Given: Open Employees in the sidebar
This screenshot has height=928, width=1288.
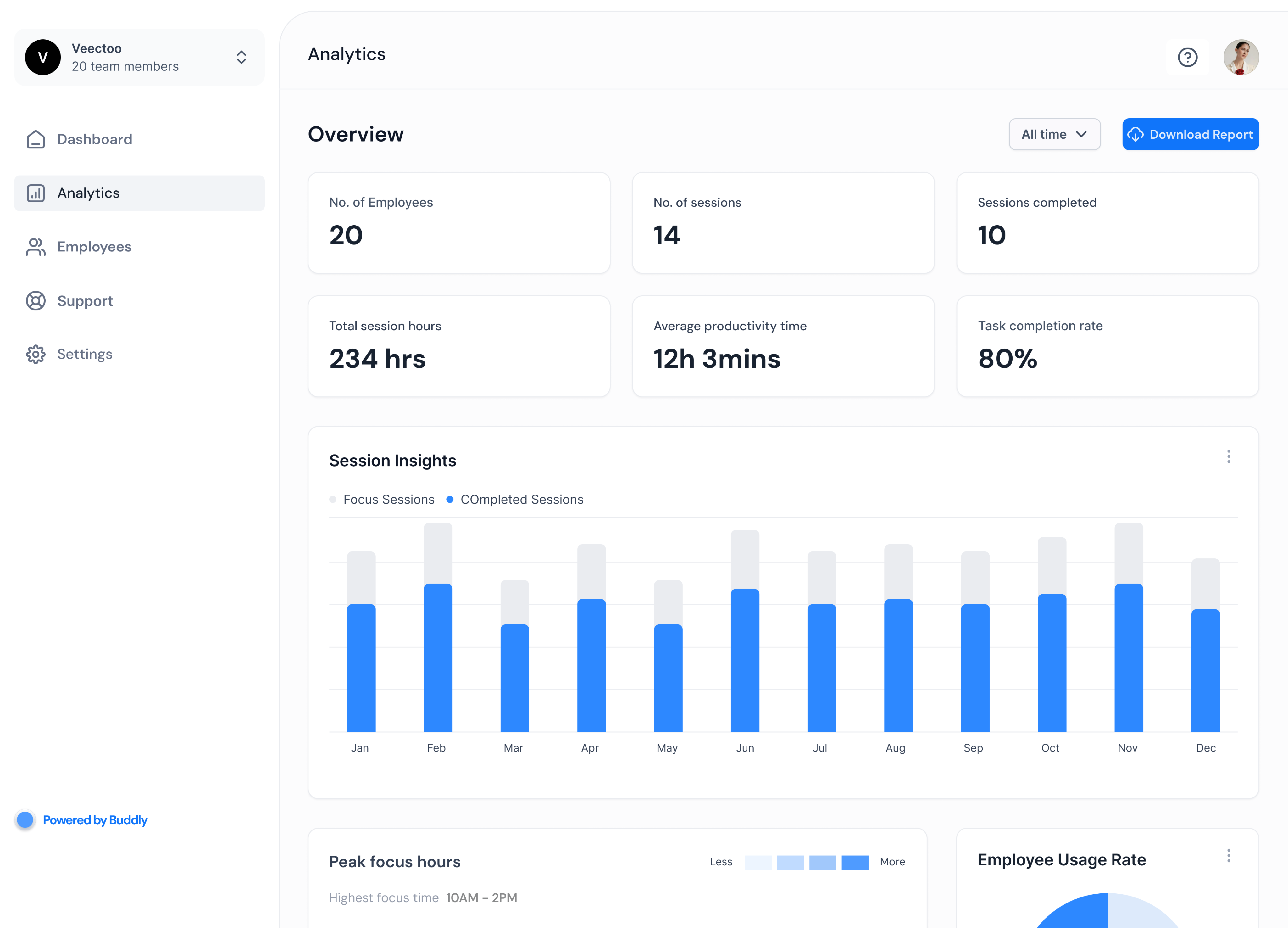Looking at the screenshot, I should click(139, 247).
